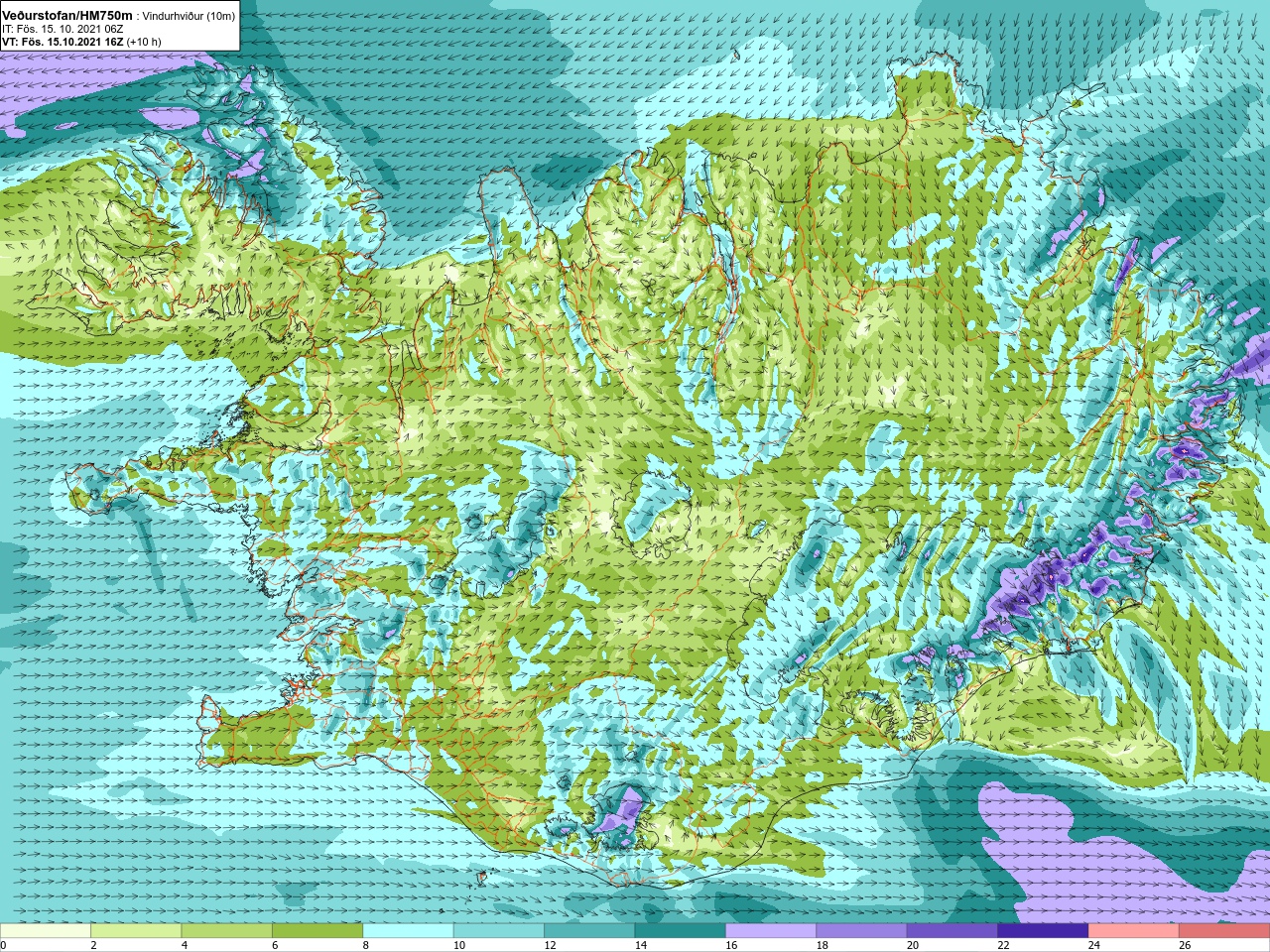
Task: Click the legend tick label '4'
Action: pos(184,945)
